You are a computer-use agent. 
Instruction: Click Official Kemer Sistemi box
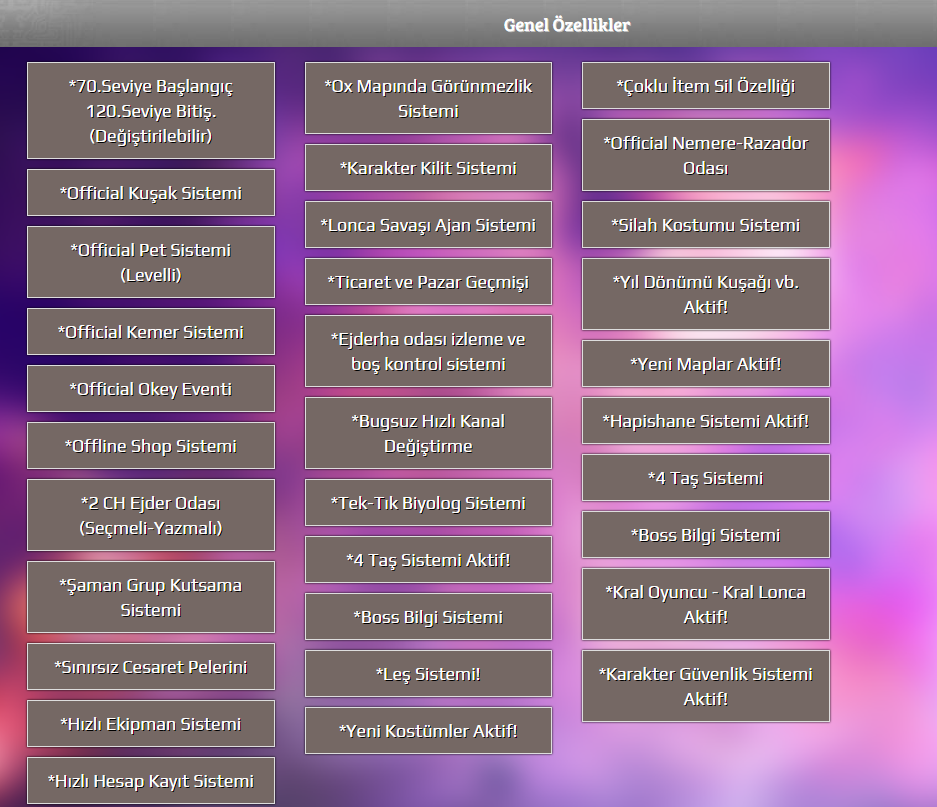pos(151,332)
